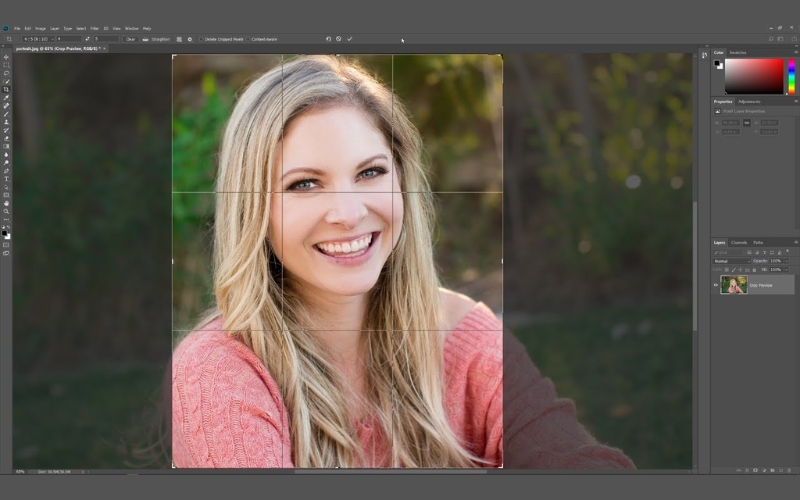Commit the crop with the checkmark
This screenshot has height=500, width=800.
tap(350, 39)
